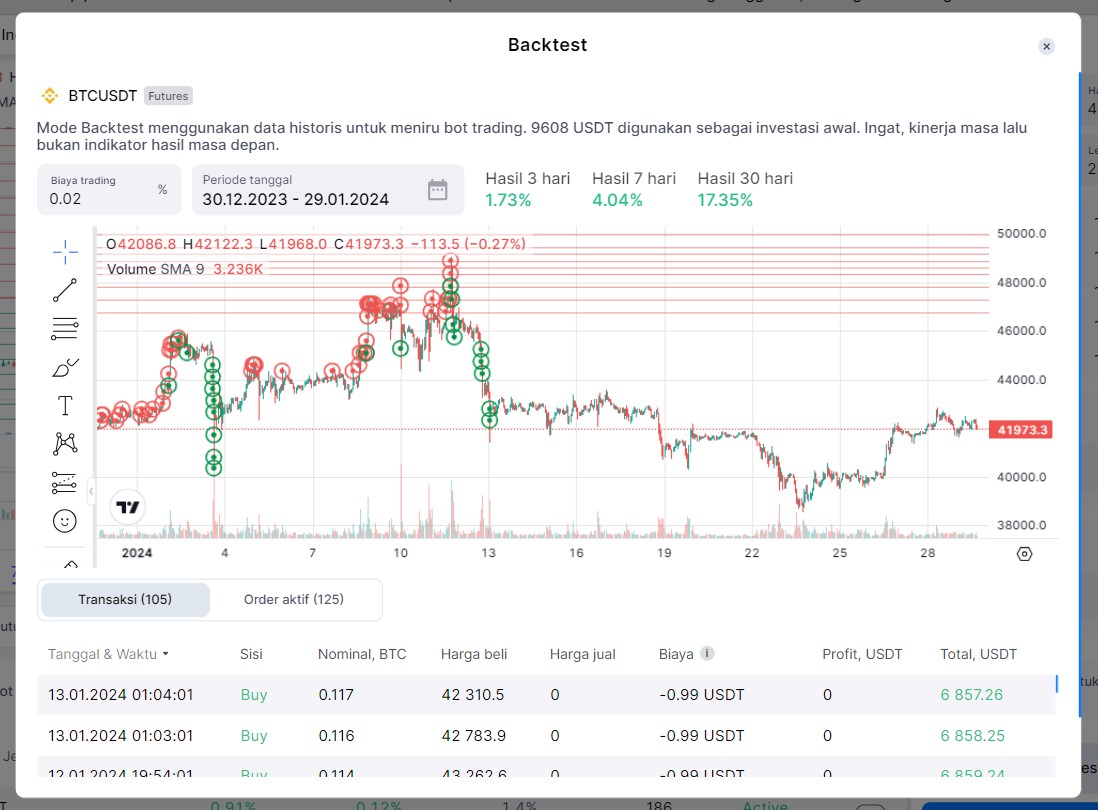The height and width of the screenshot is (810, 1098).
Task: Click the TradingView logo on chart
Action: (x=127, y=507)
